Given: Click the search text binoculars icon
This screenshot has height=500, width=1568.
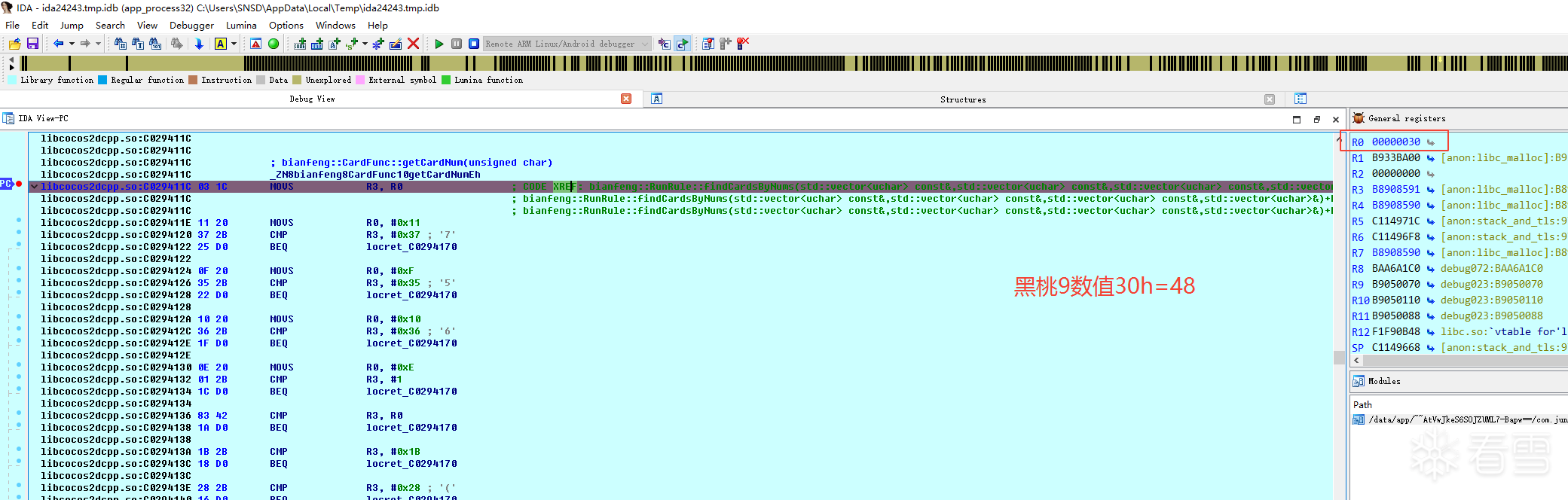Looking at the screenshot, I should point(138,44).
